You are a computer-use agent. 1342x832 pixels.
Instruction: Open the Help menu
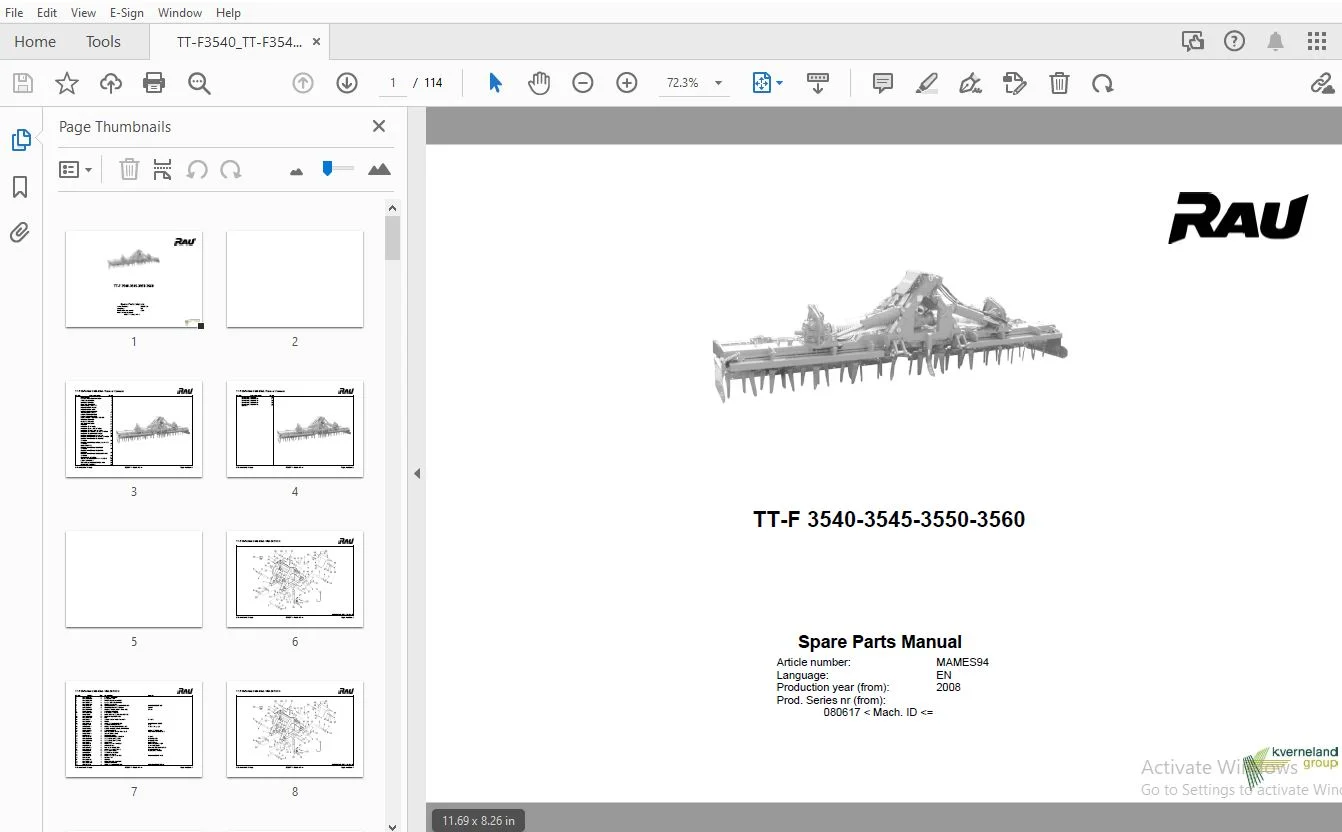click(x=228, y=12)
